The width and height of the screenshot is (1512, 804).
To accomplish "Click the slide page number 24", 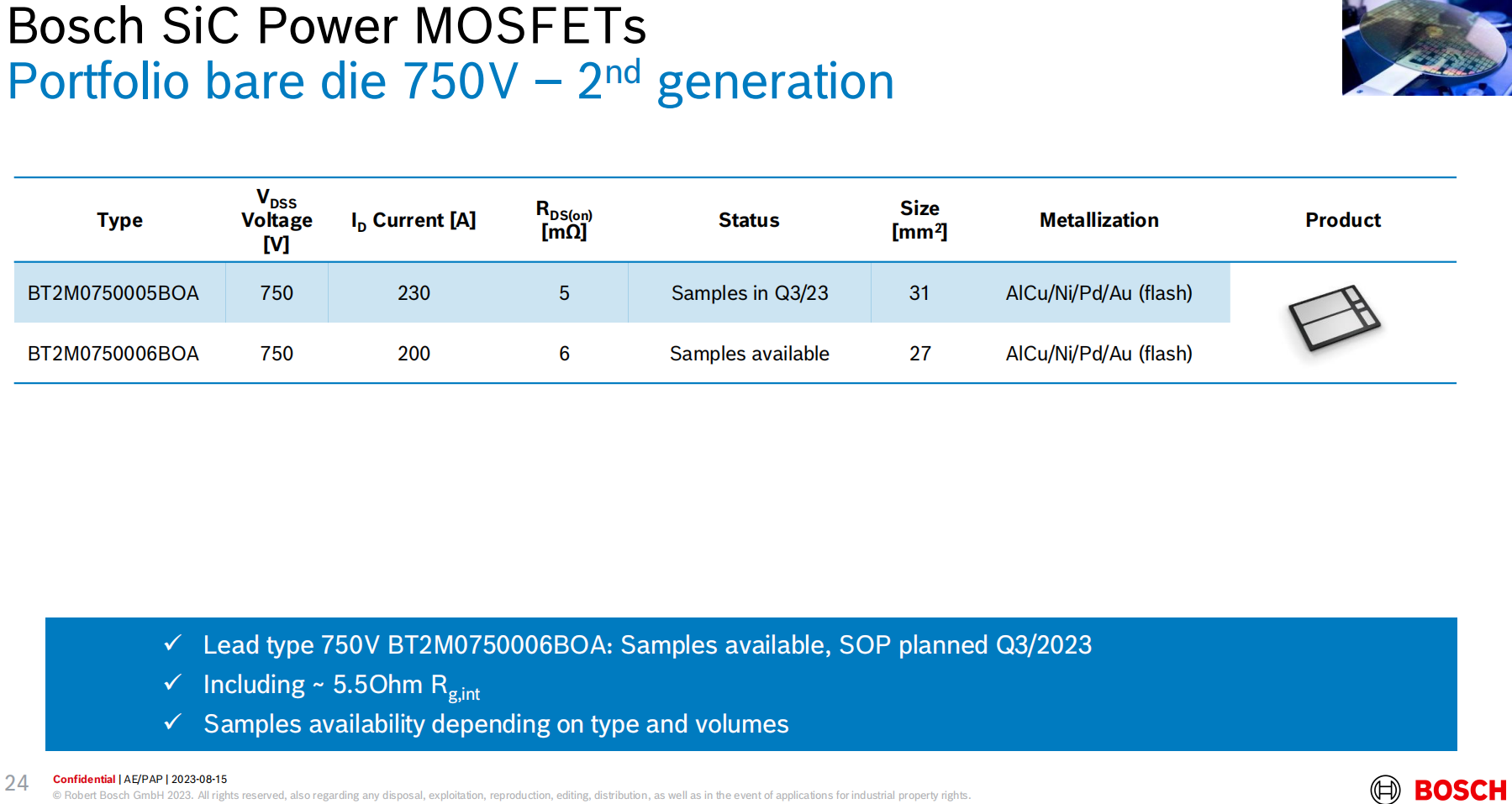I will (x=17, y=783).
